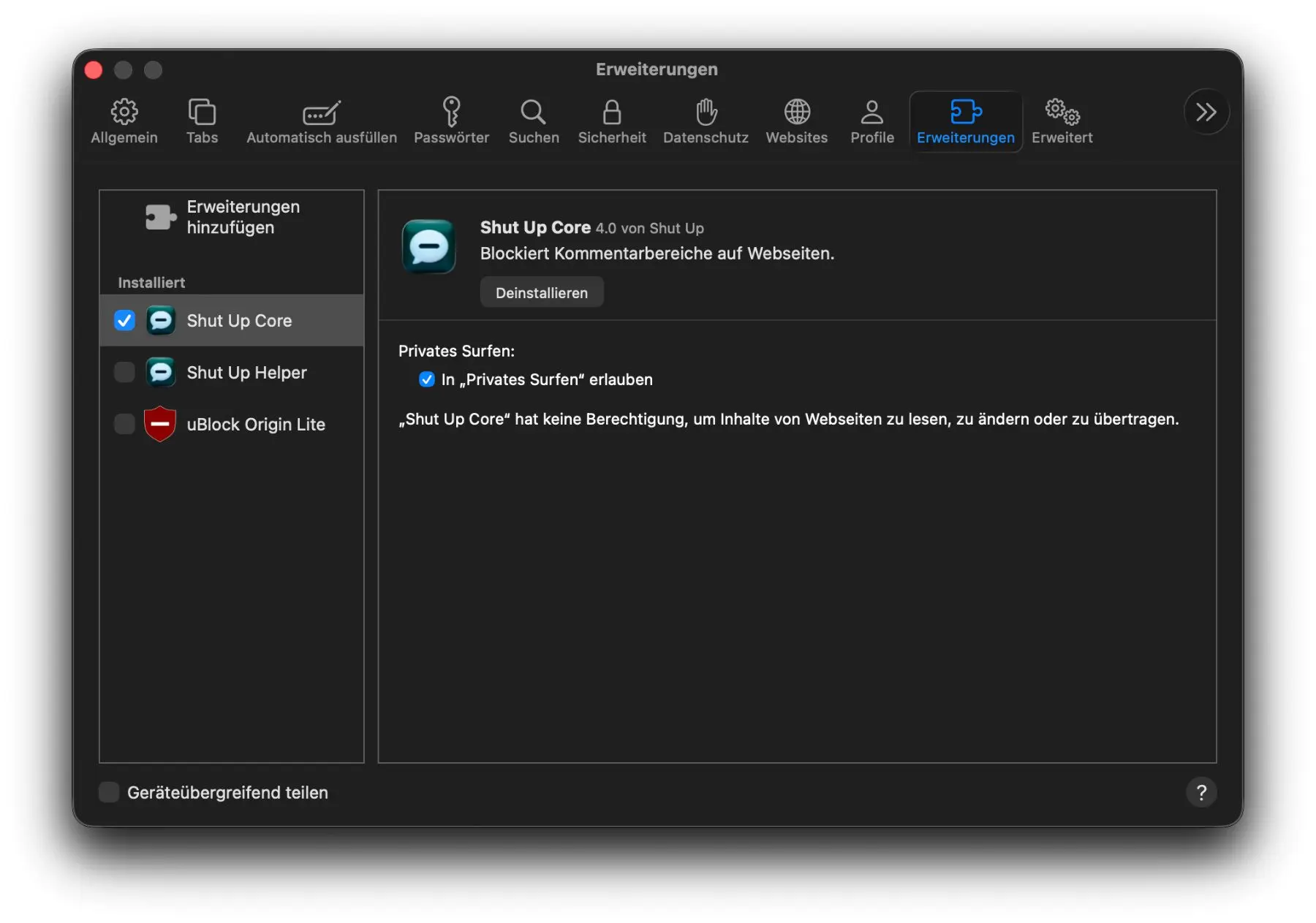Toggle Geräteübergreifend teilen checkbox
The height and width of the screenshot is (923, 1316).
(109, 792)
